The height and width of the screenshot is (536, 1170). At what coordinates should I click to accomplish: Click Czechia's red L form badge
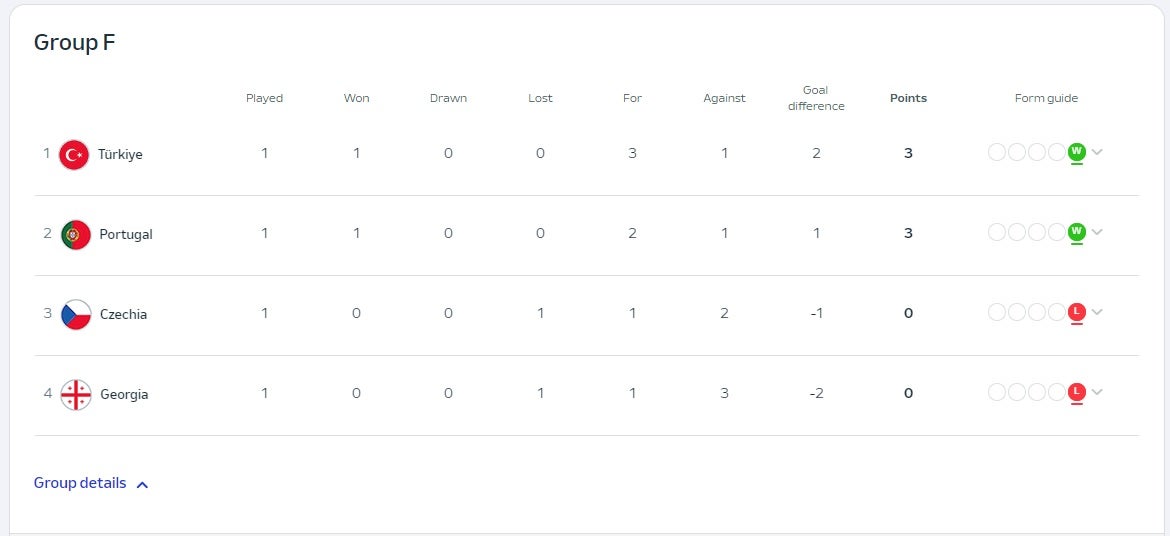click(1077, 312)
